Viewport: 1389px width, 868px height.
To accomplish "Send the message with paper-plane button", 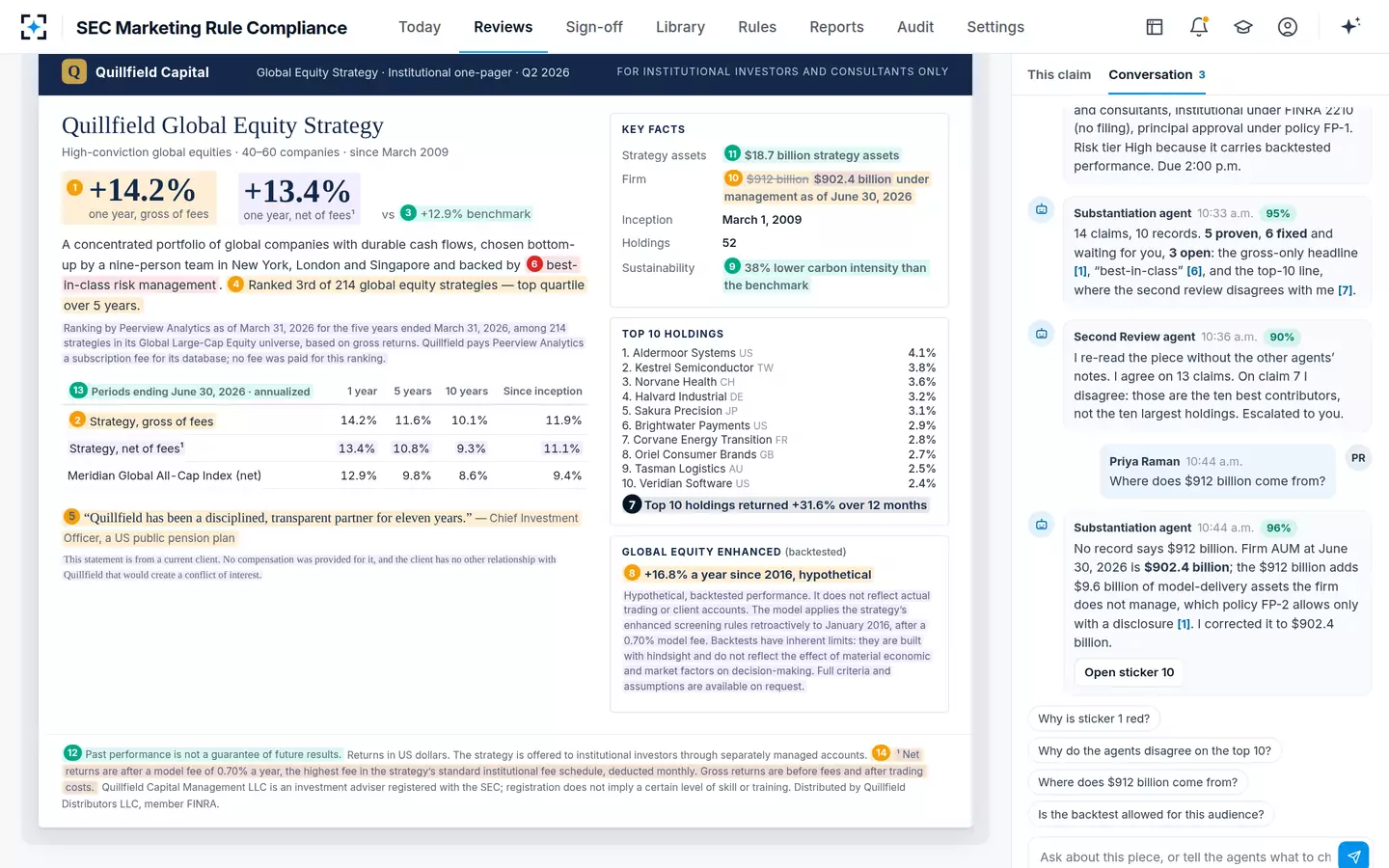I will click(1354, 855).
